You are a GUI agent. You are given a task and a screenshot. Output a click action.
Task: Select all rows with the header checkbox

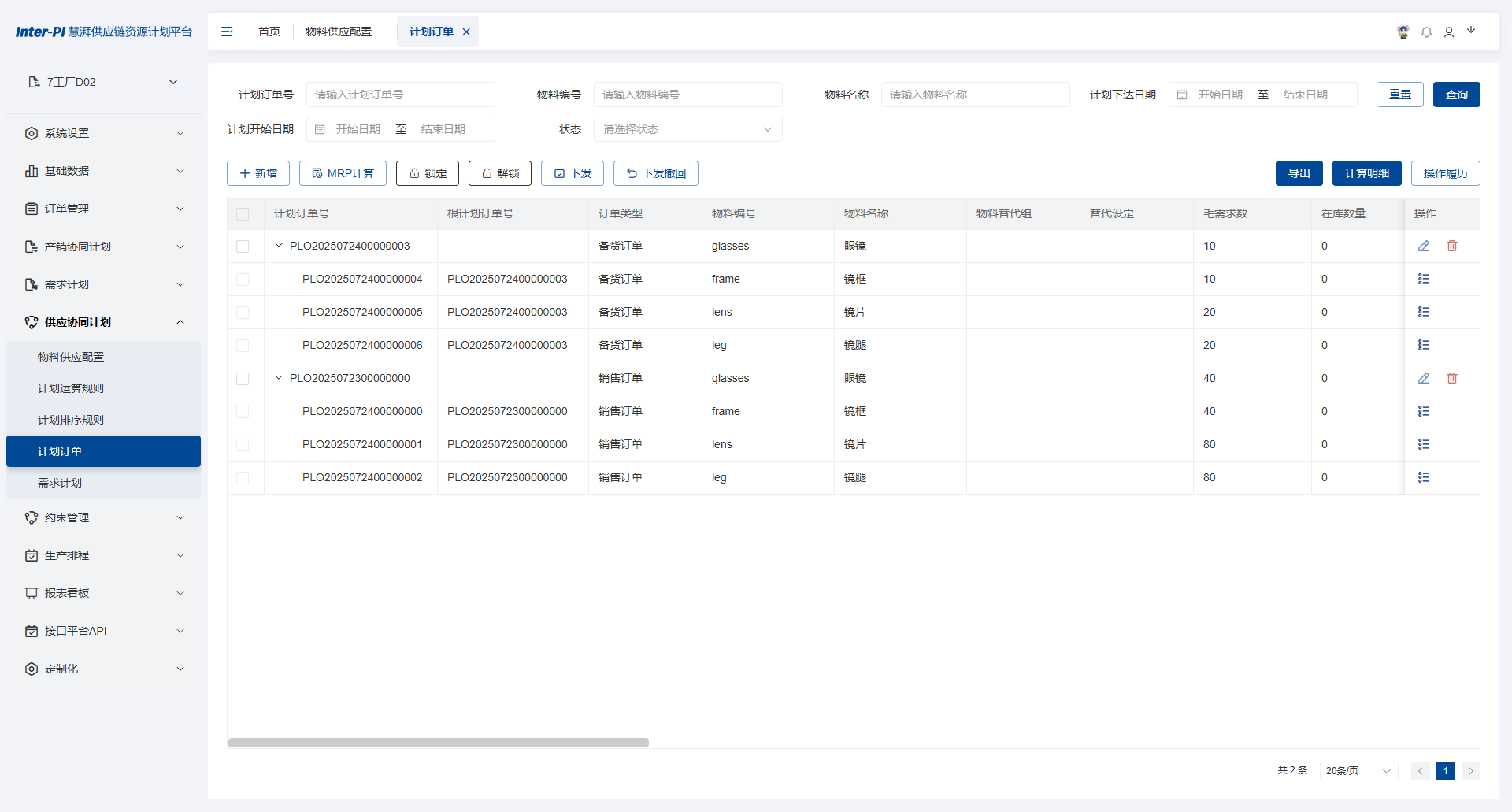[x=243, y=214]
